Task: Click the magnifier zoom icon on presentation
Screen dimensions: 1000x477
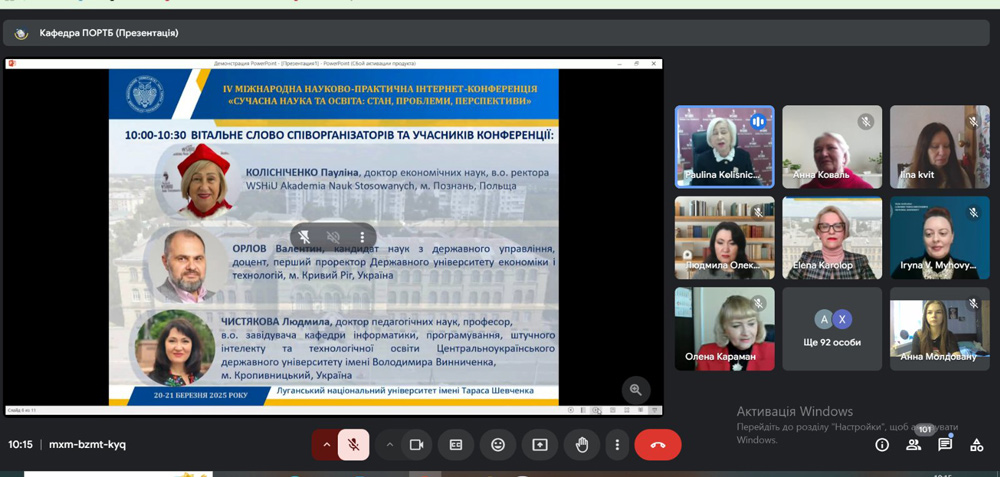Action: click(635, 390)
